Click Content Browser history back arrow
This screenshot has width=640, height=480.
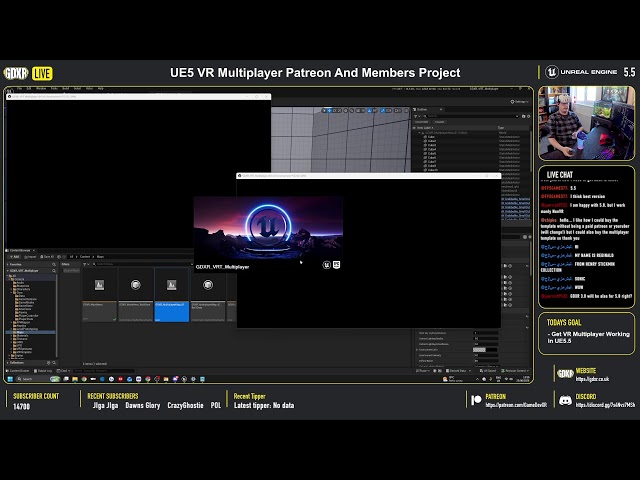[x=59, y=257]
